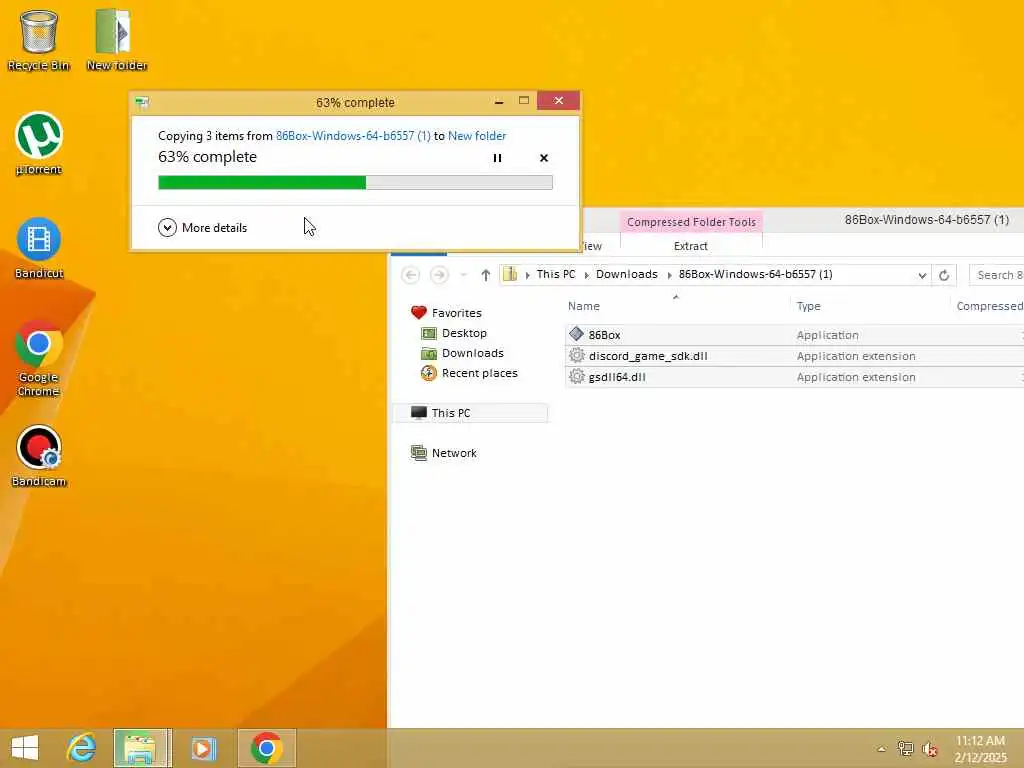Screen dimensions: 1024x768
Task: Select the gsdll64.dll file
Action: pos(617,377)
